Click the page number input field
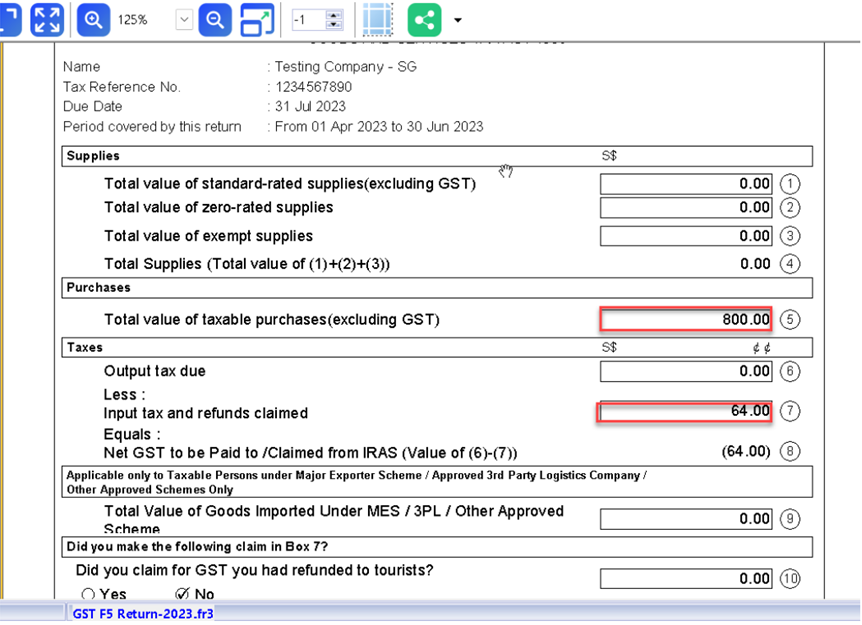 (x=309, y=20)
